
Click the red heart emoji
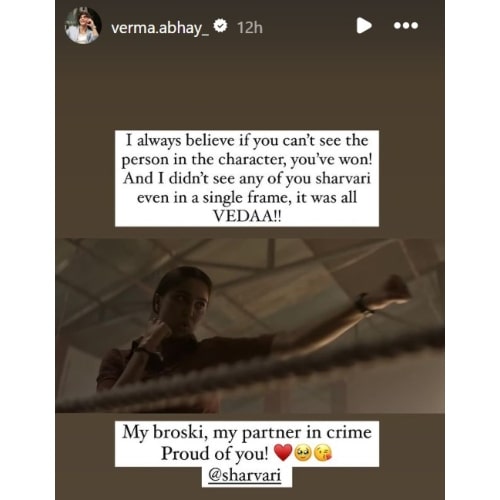coord(283,453)
